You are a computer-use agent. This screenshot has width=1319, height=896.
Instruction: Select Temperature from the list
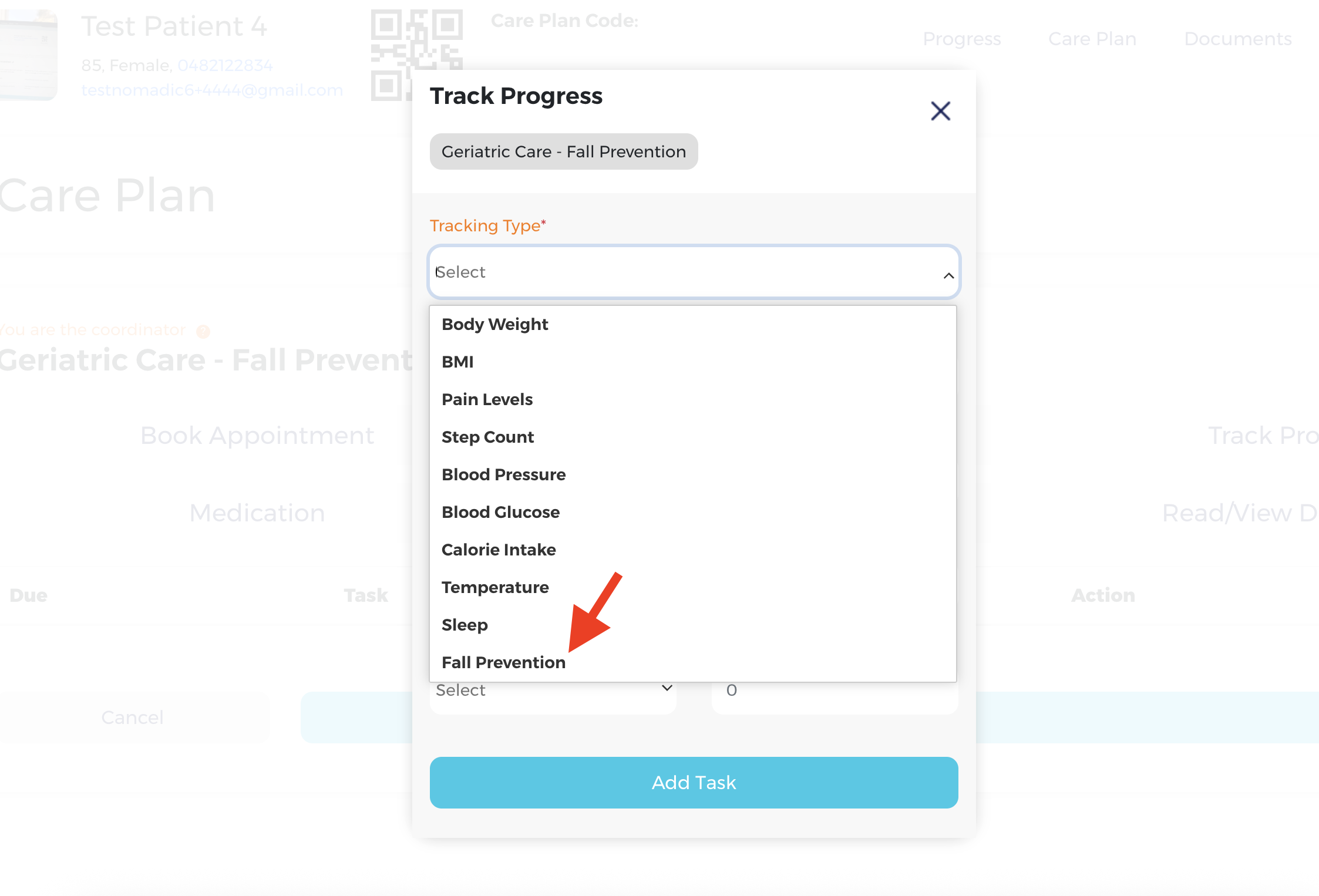pyautogui.click(x=495, y=587)
